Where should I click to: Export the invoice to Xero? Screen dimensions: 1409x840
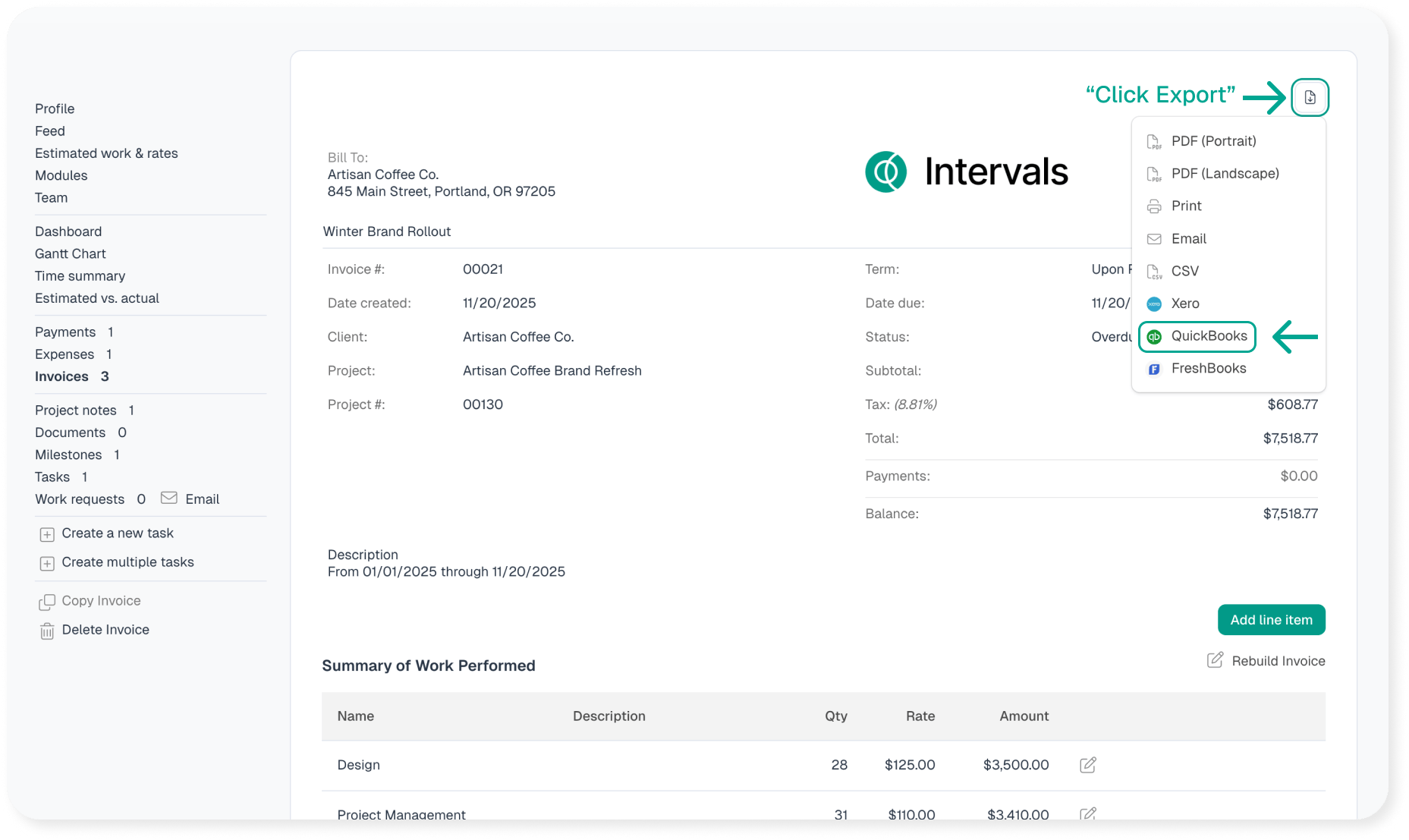pyautogui.click(x=1184, y=304)
